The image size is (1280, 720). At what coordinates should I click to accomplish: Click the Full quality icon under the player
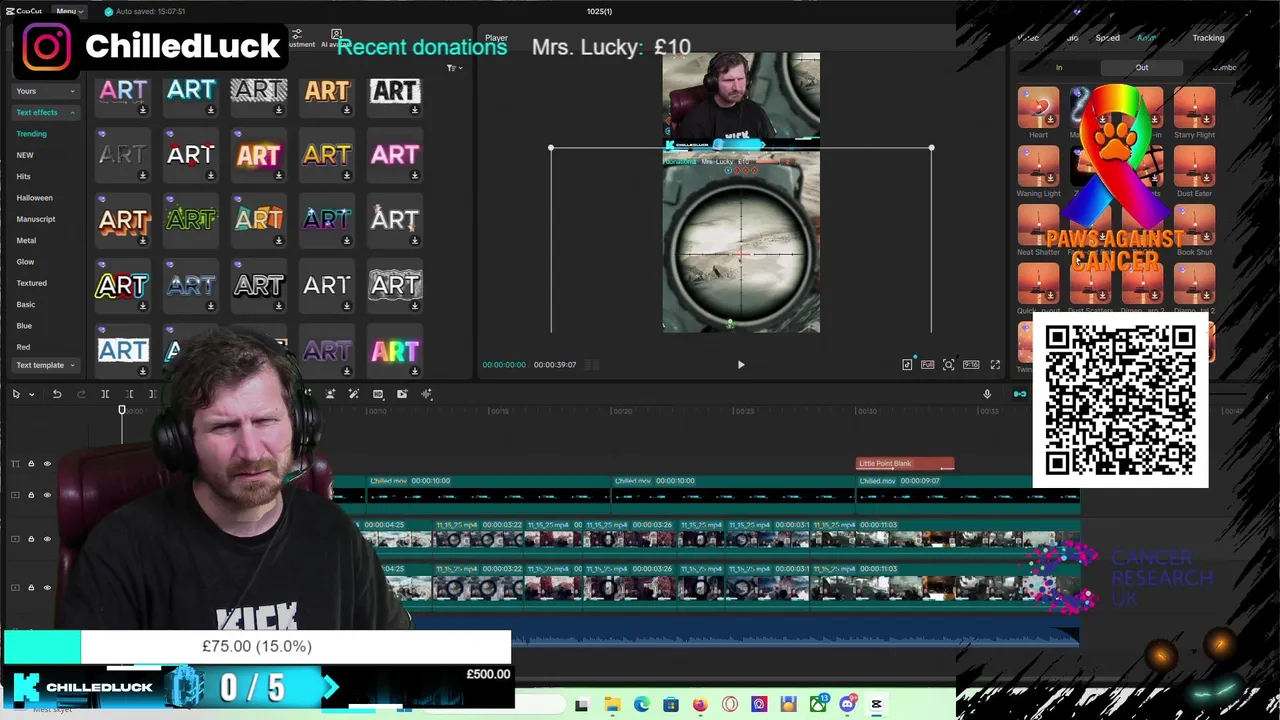click(928, 365)
